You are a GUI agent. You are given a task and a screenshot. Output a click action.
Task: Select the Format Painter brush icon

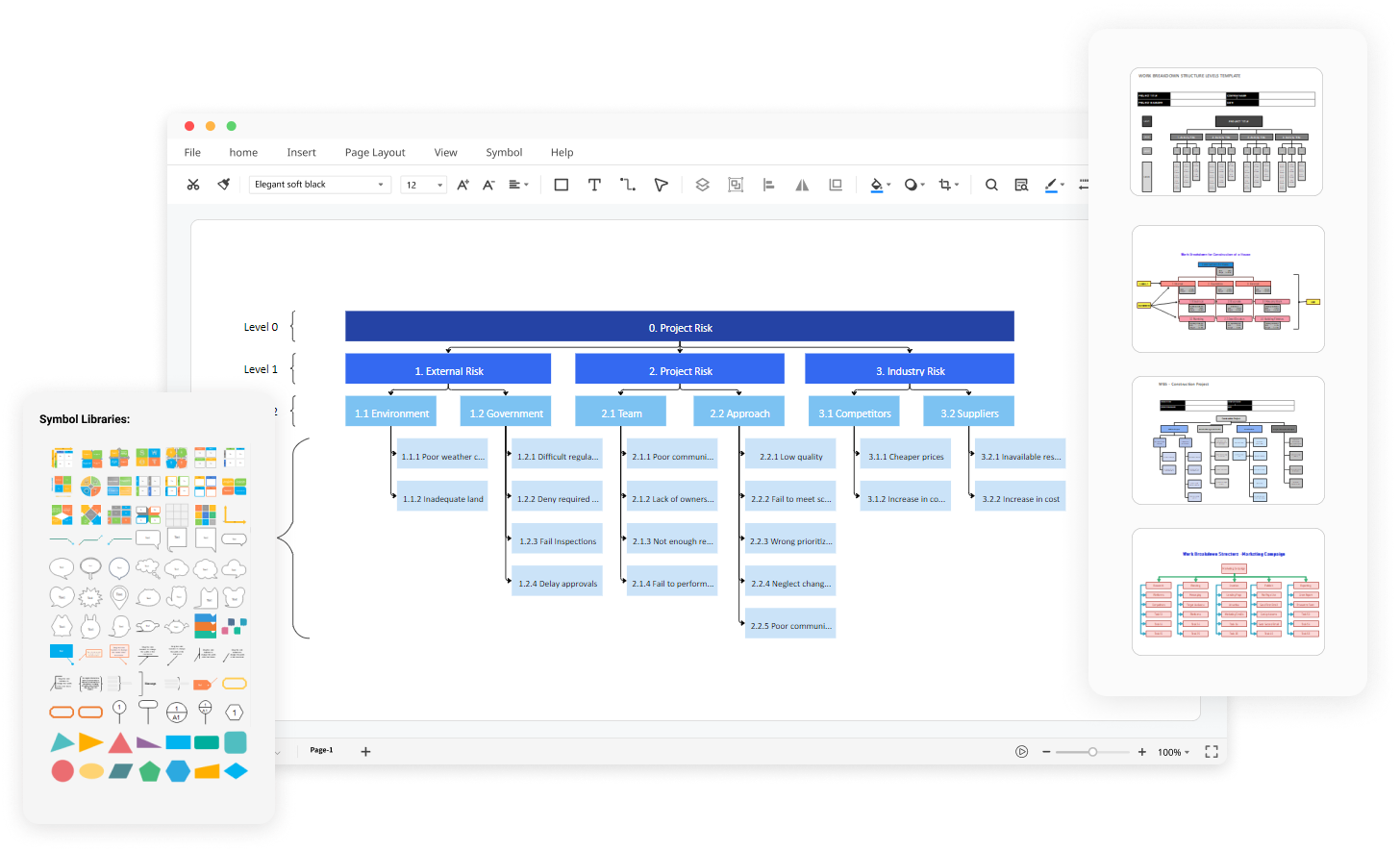224,185
